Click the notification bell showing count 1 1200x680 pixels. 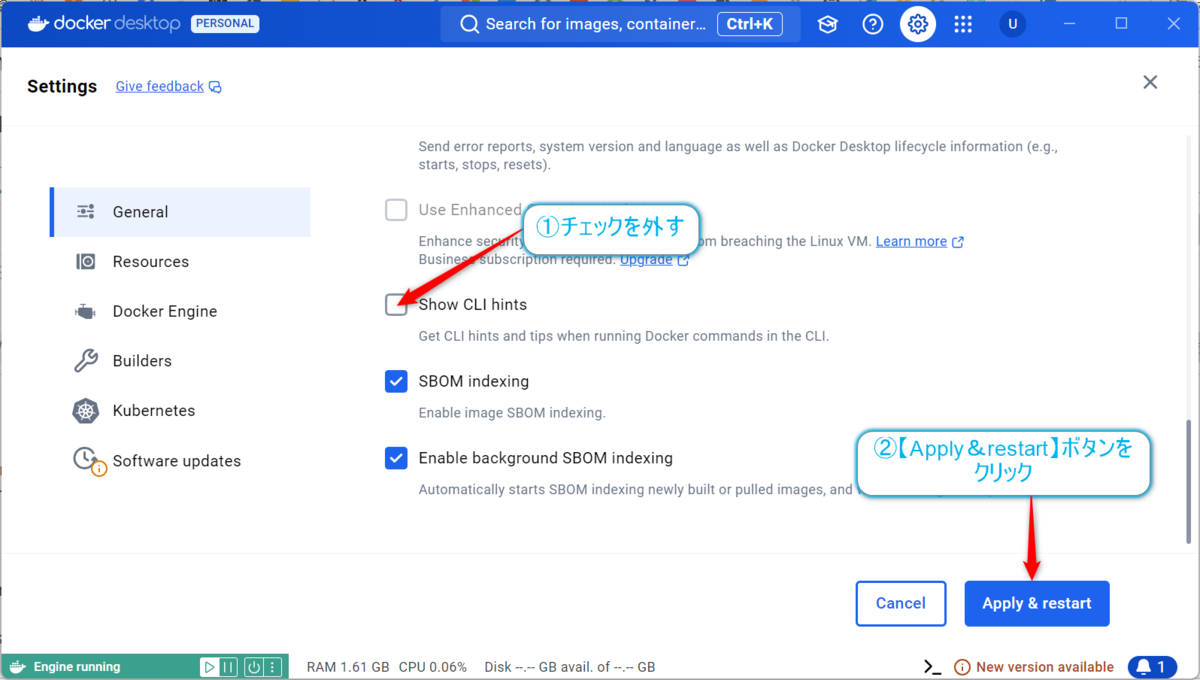(1152, 666)
